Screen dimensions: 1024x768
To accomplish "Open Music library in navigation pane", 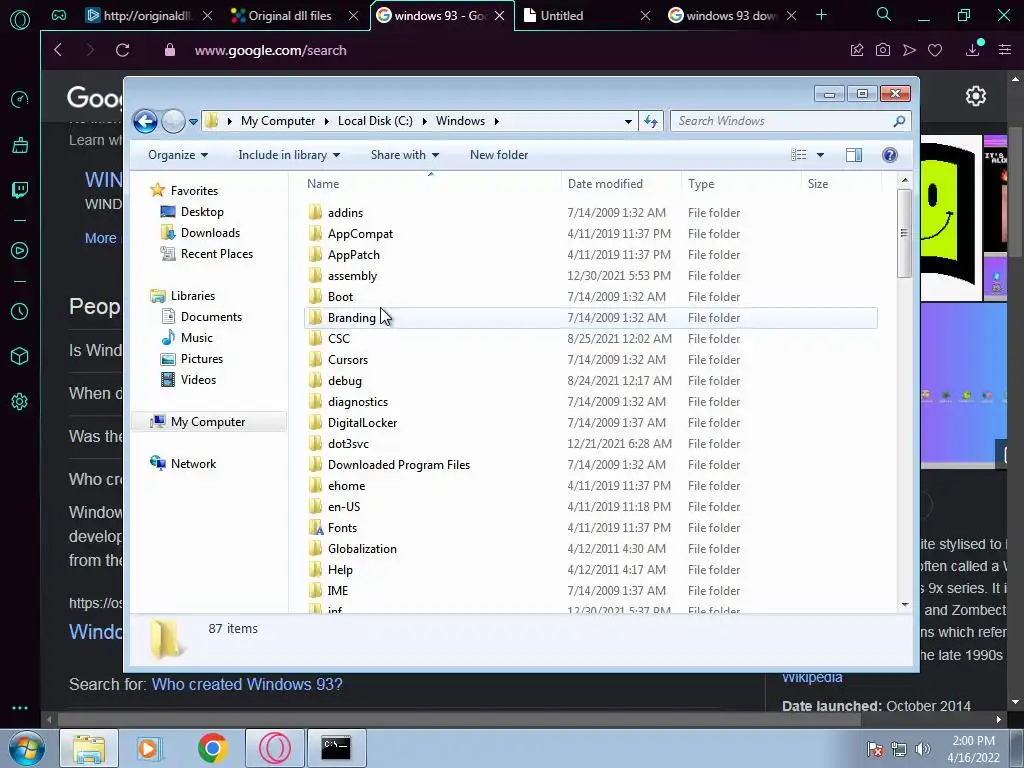I will (197, 338).
